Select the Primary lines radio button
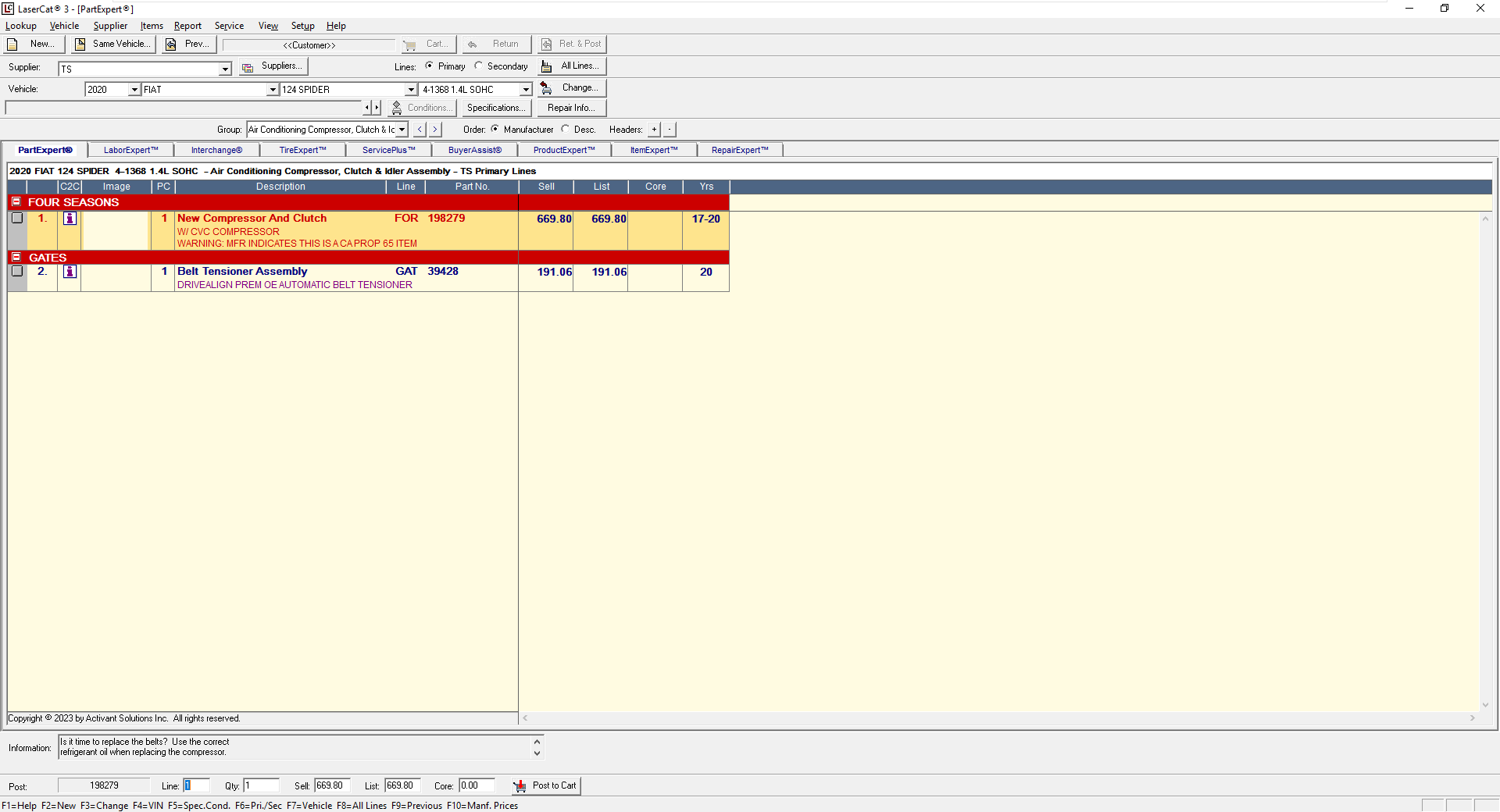The width and height of the screenshot is (1500, 812). pyautogui.click(x=429, y=66)
